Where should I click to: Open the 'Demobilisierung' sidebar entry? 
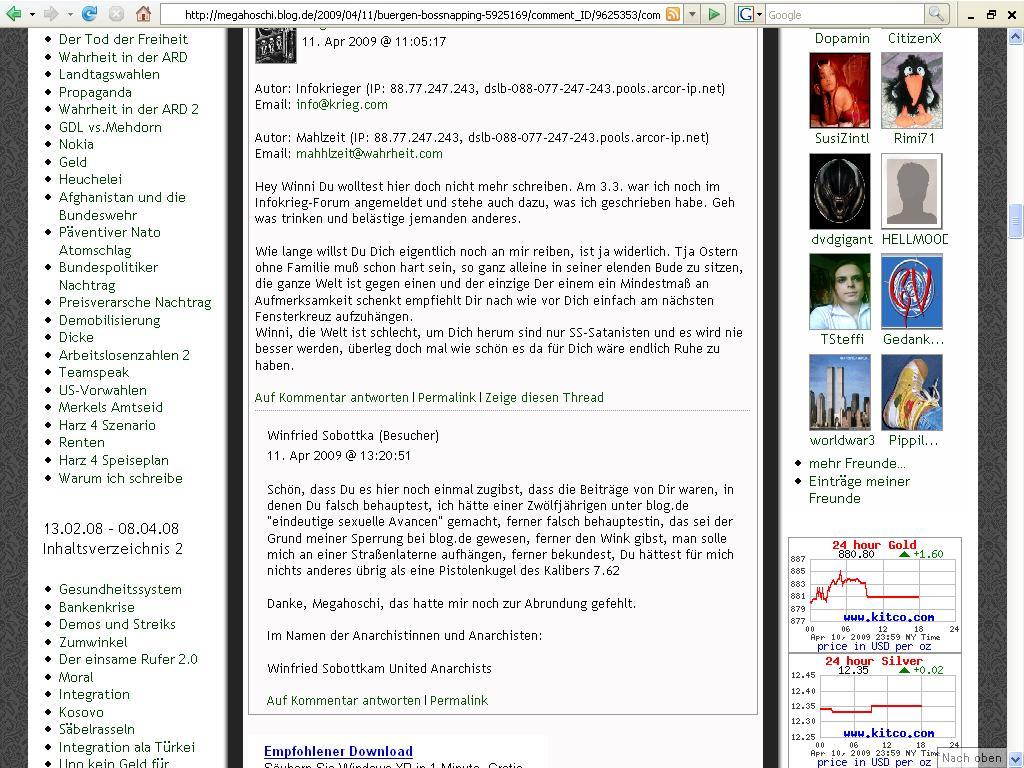pos(110,320)
